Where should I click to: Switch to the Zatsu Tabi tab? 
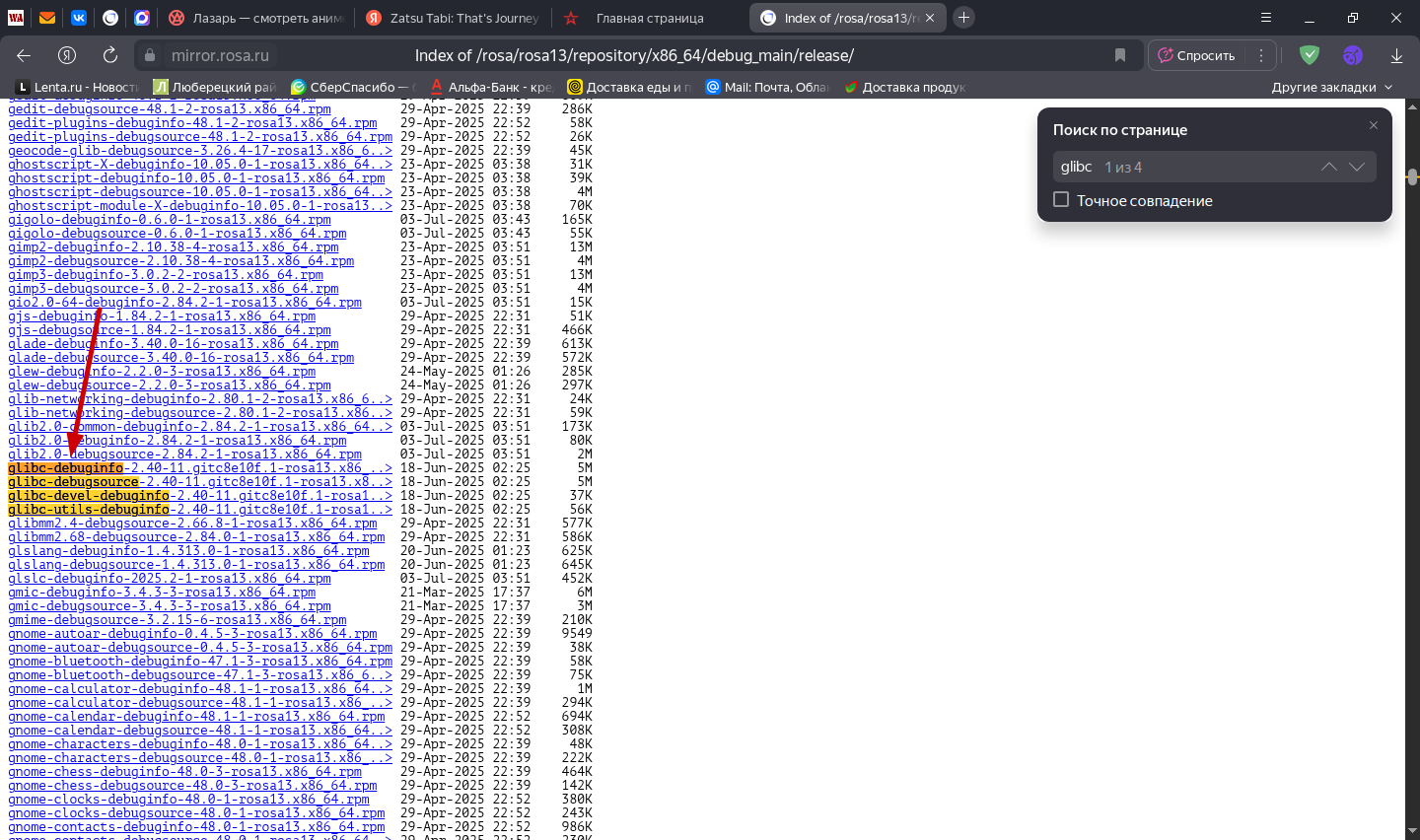click(453, 18)
